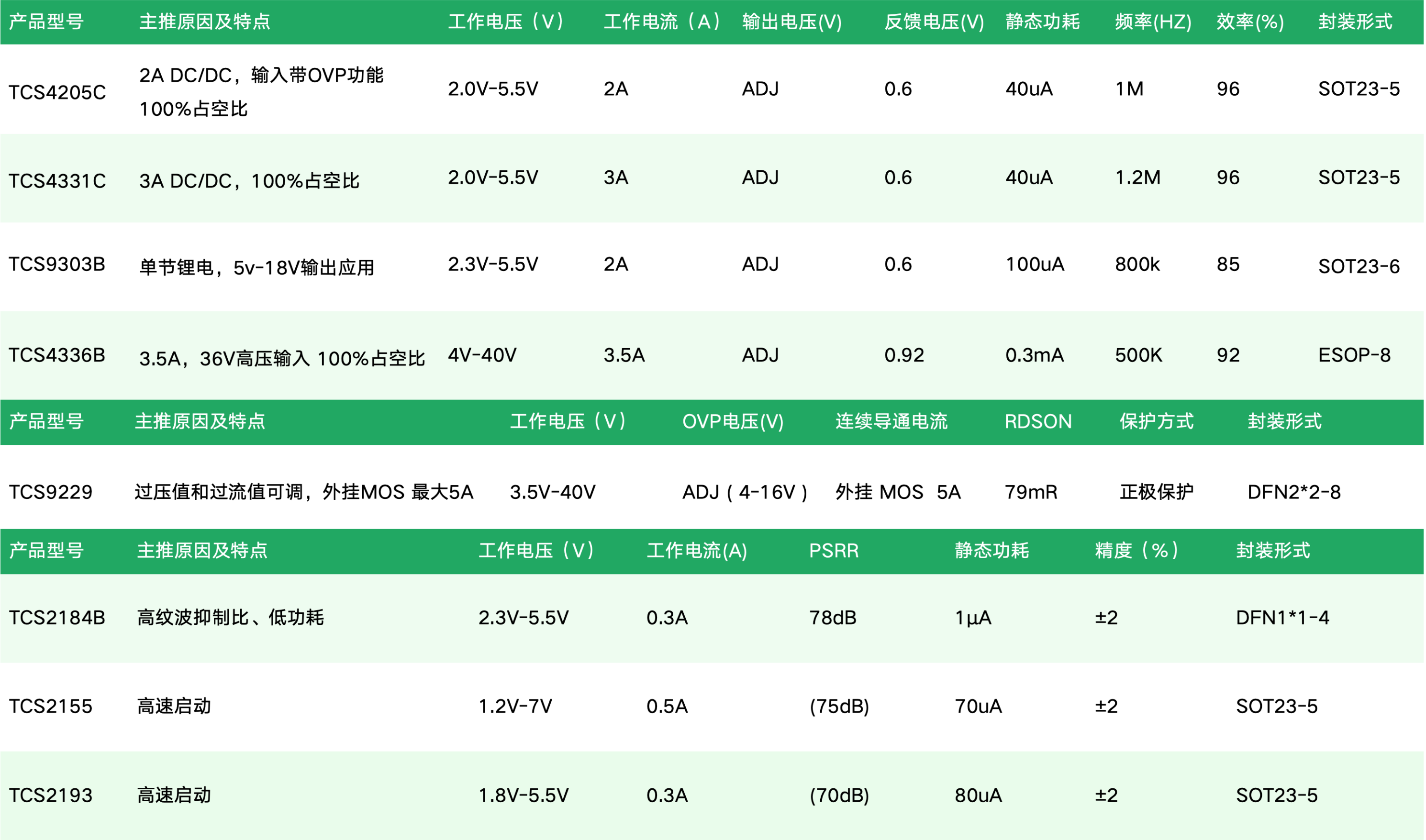Click 高速启动 in the TCS2193 row
1426x840 pixels.
click(174, 796)
